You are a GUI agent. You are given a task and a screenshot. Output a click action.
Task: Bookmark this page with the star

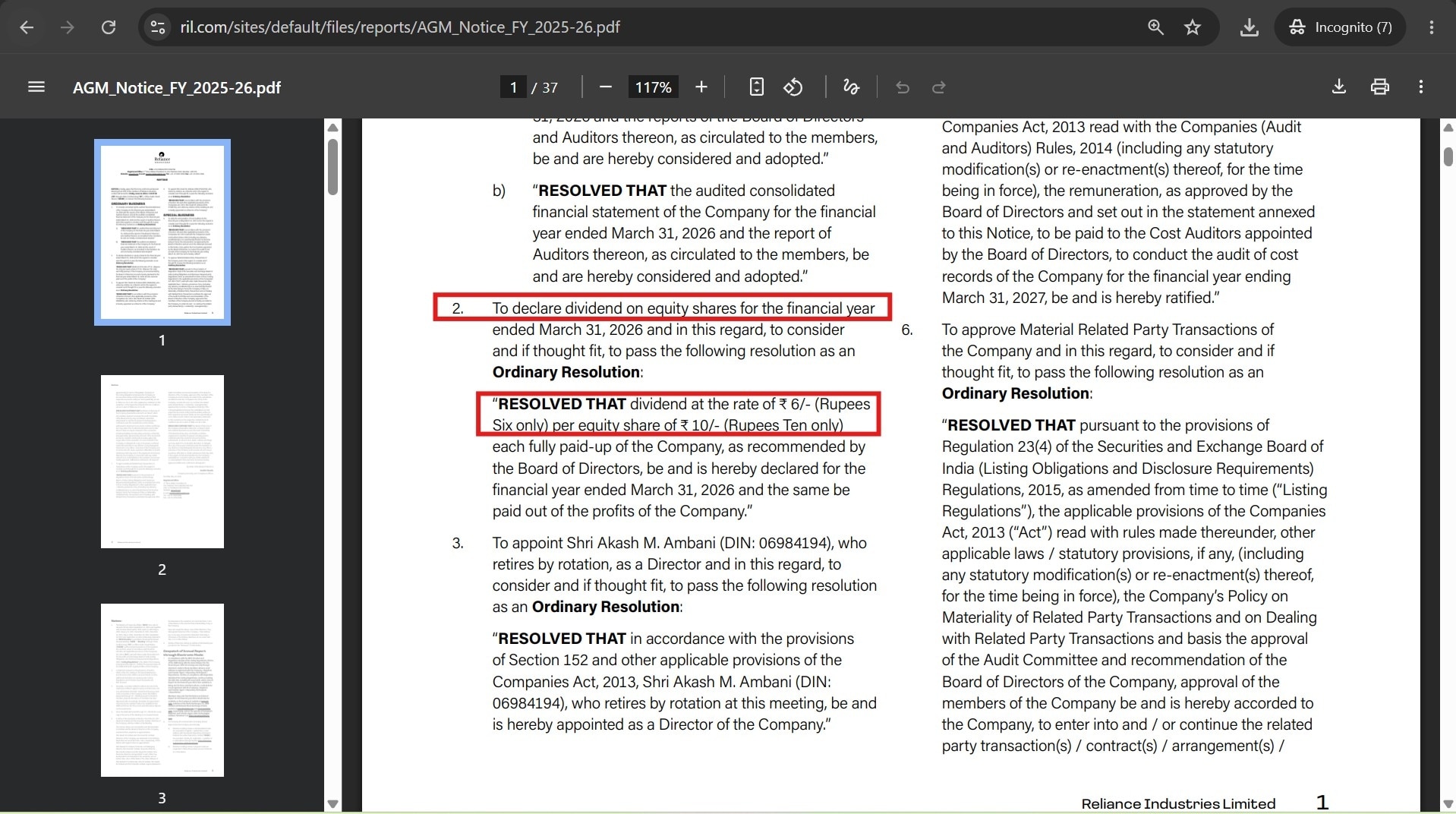1193,27
